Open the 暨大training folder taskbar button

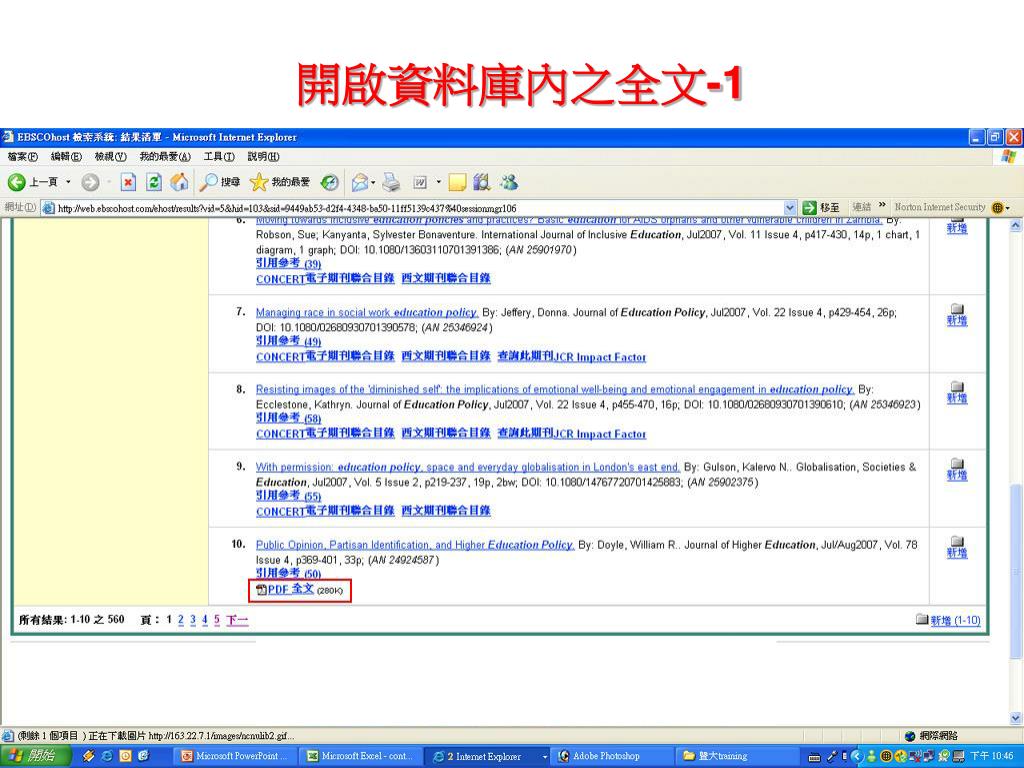click(739, 756)
